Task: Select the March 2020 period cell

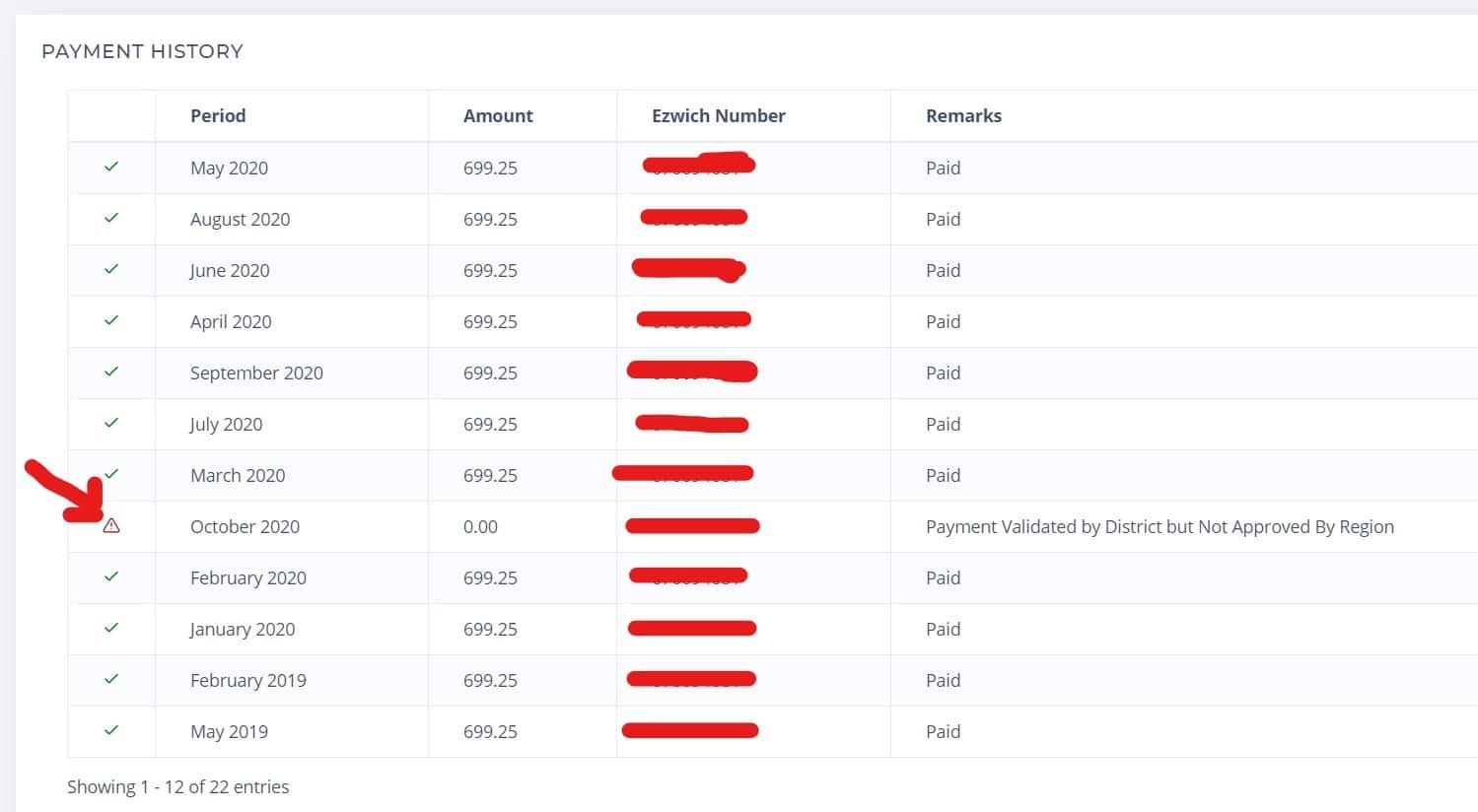Action: tap(238, 475)
